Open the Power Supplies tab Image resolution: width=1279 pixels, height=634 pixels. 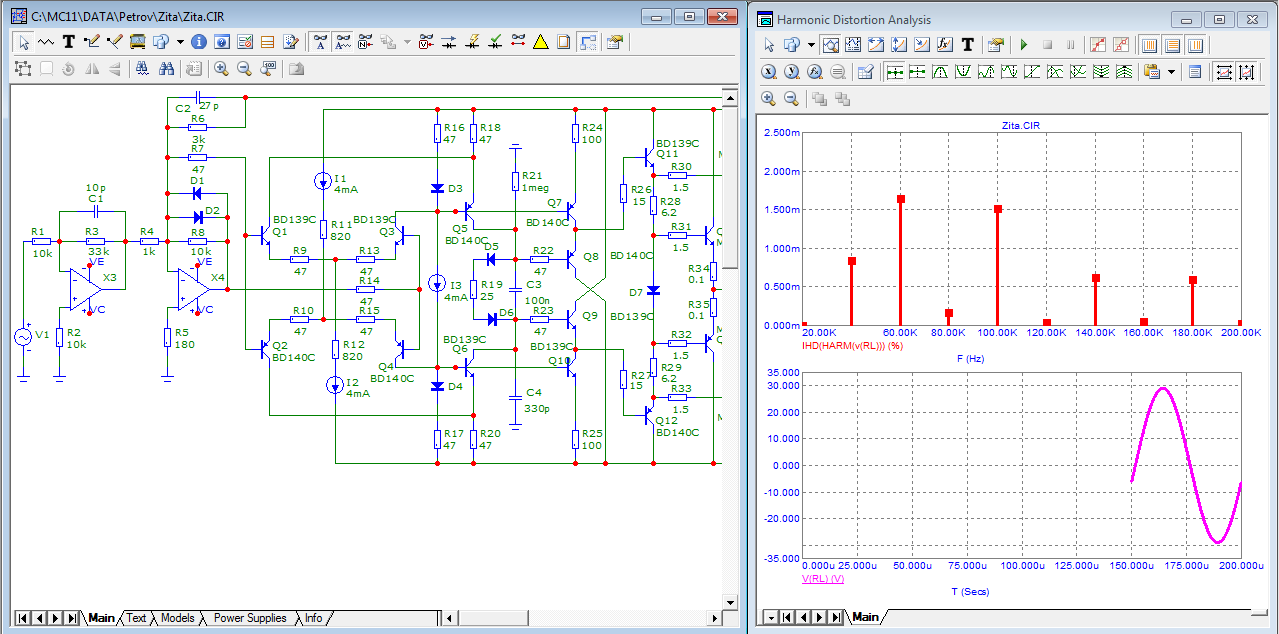point(249,618)
